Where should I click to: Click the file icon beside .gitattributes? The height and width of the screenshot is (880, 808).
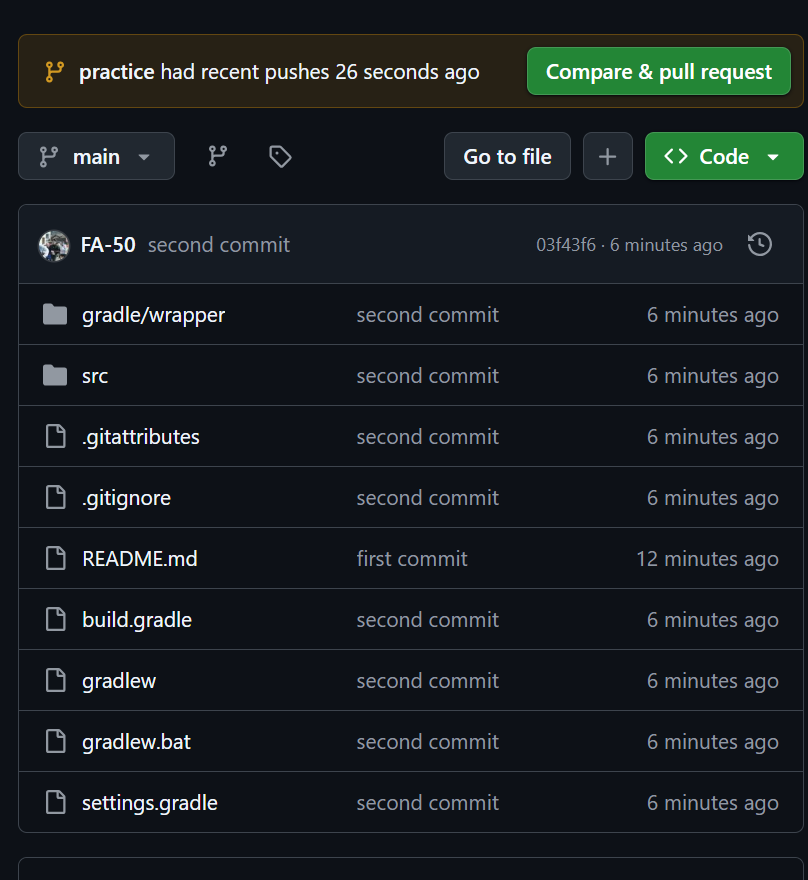pos(56,436)
